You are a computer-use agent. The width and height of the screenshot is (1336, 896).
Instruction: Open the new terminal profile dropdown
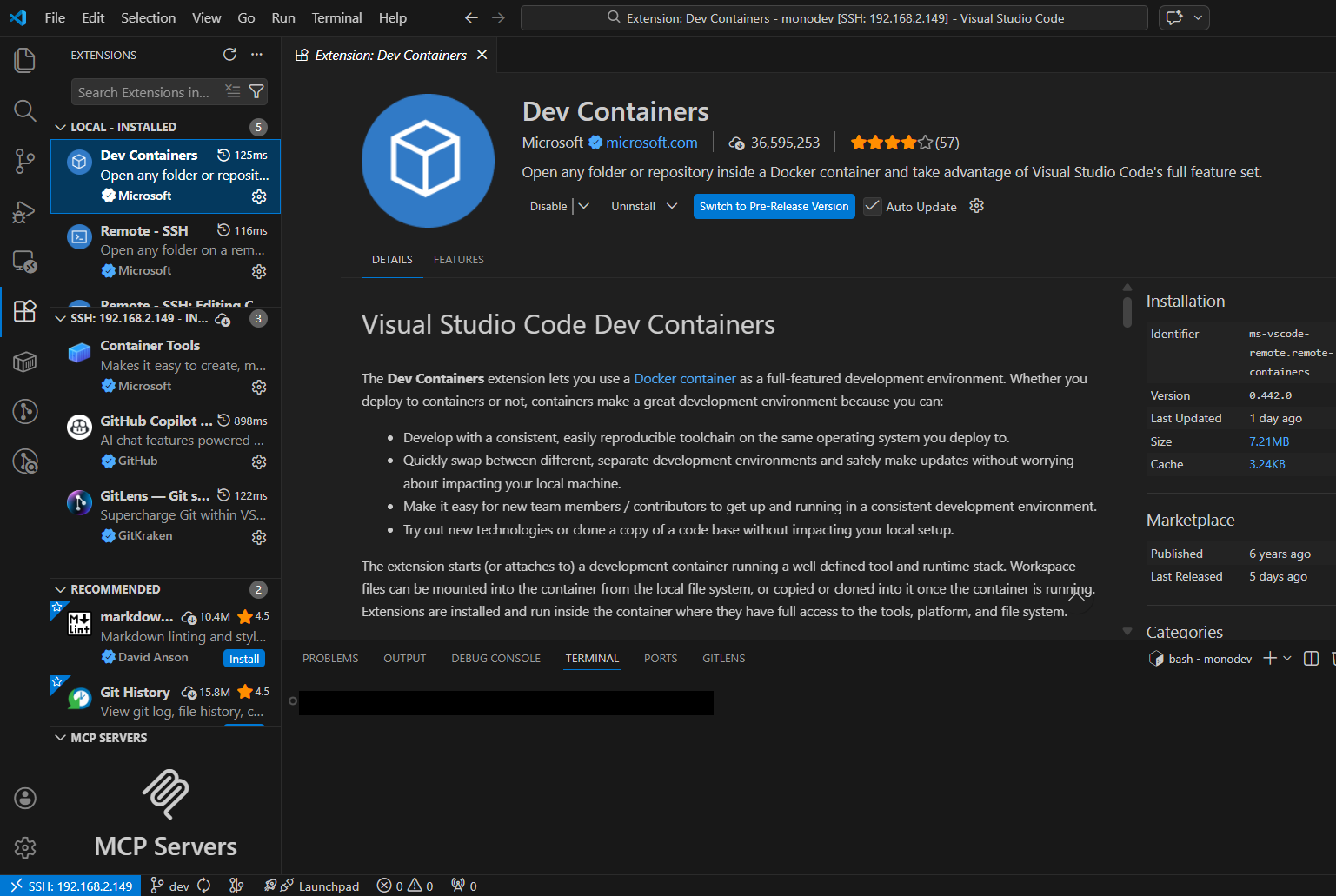tap(1287, 659)
